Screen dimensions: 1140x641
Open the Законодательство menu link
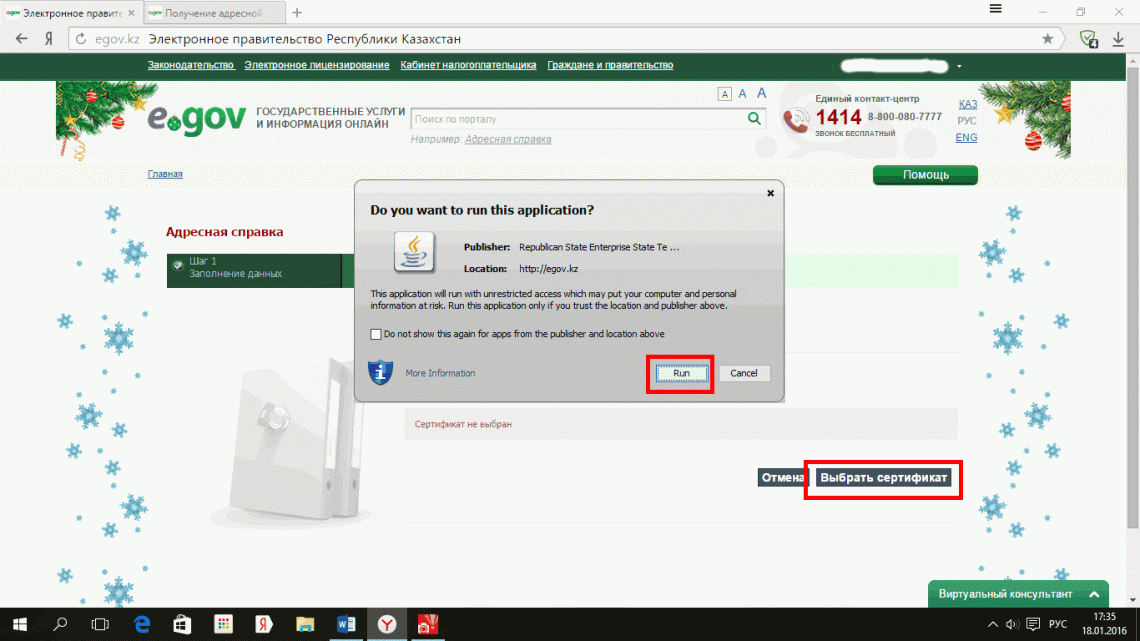click(x=191, y=65)
